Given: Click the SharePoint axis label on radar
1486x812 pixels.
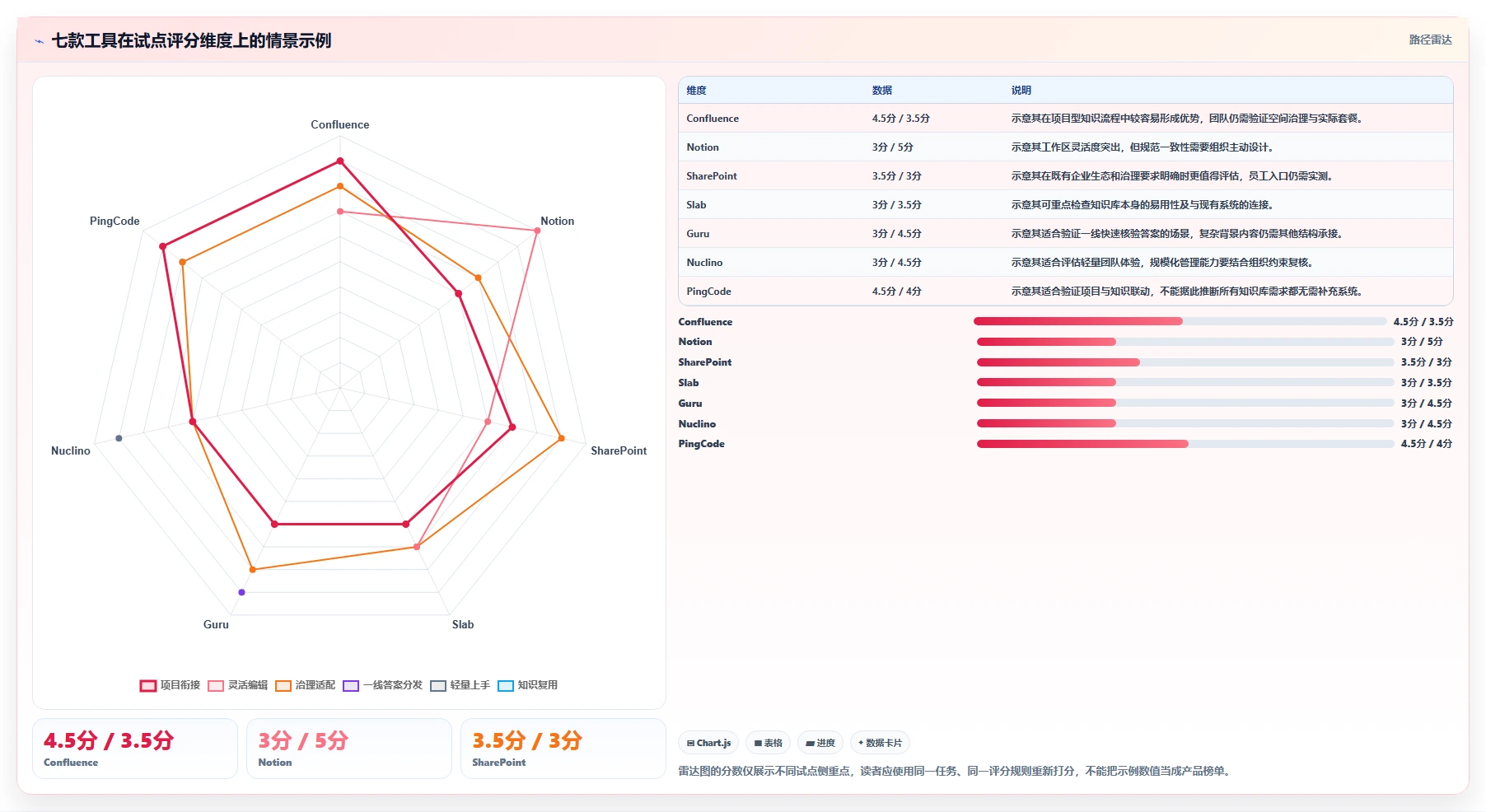Looking at the screenshot, I should (x=619, y=451).
